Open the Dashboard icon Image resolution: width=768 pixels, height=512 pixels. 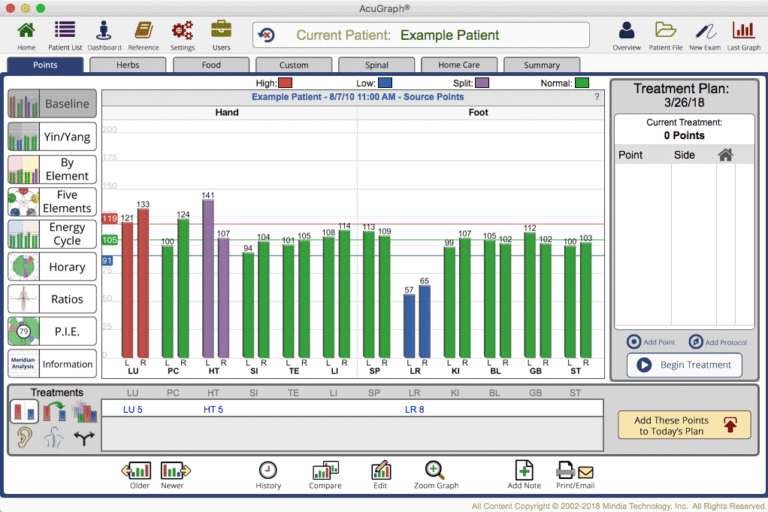coord(104,30)
